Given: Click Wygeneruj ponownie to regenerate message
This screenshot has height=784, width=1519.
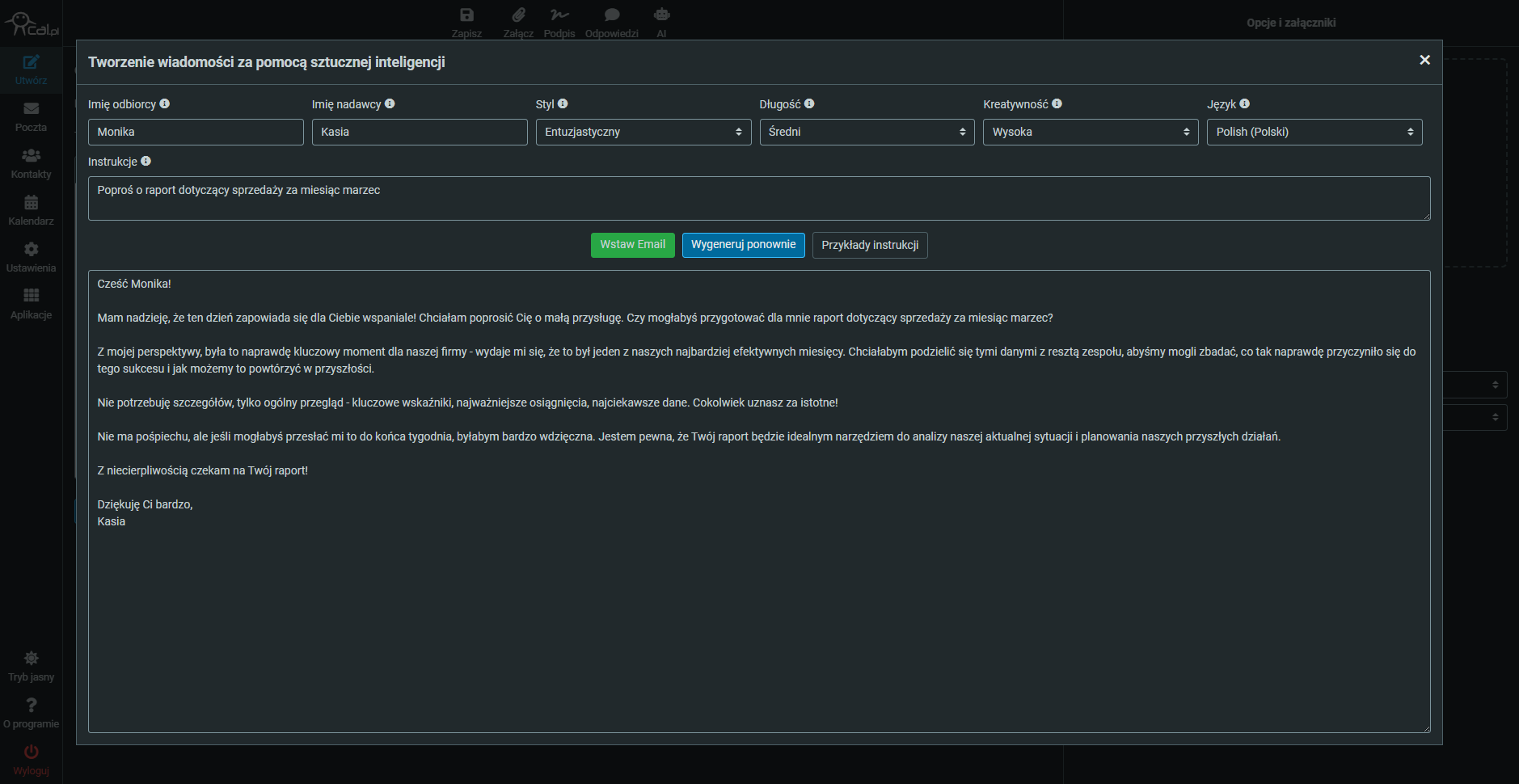Looking at the screenshot, I should coord(743,245).
